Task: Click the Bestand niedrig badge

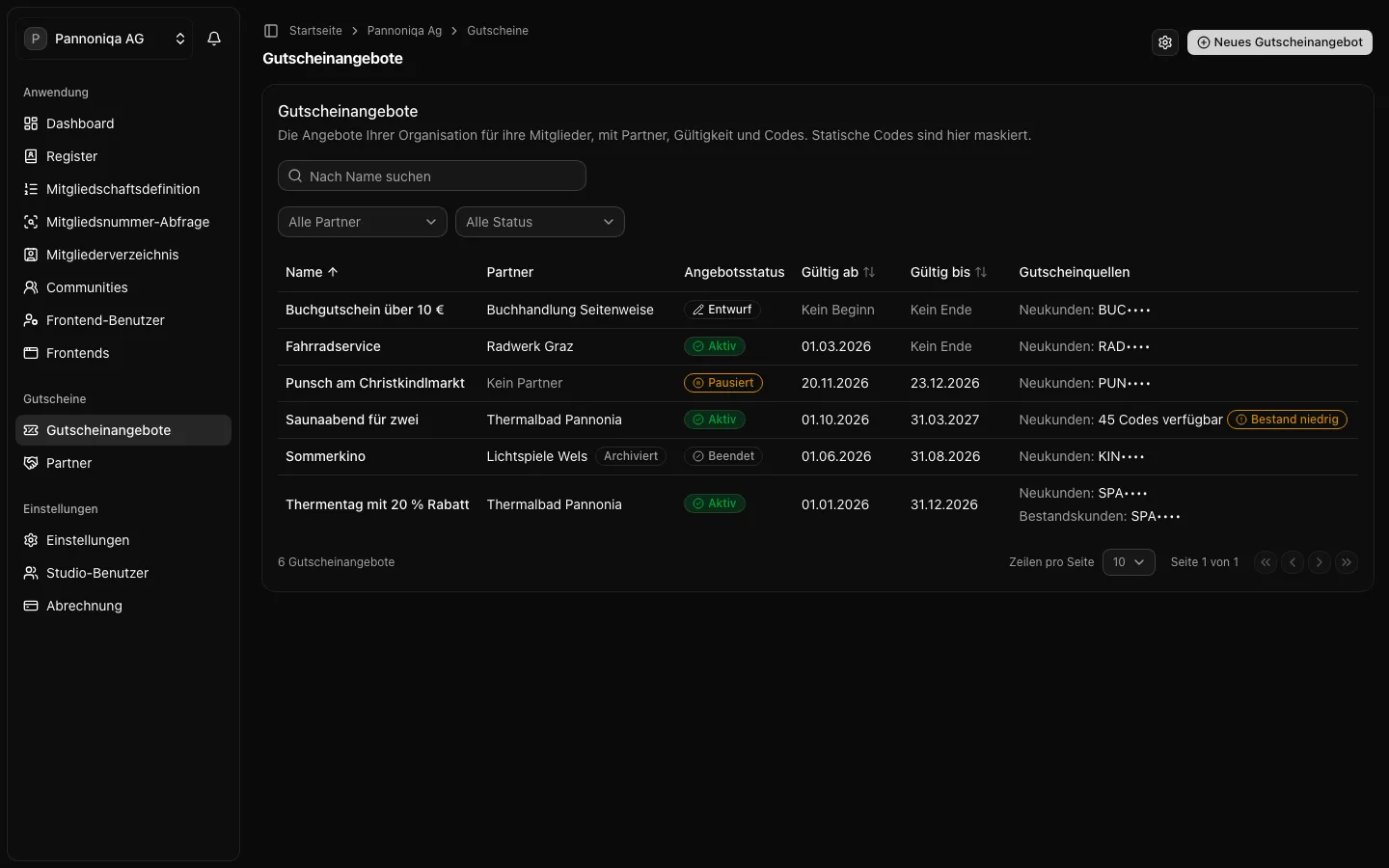Action: click(x=1288, y=420)
